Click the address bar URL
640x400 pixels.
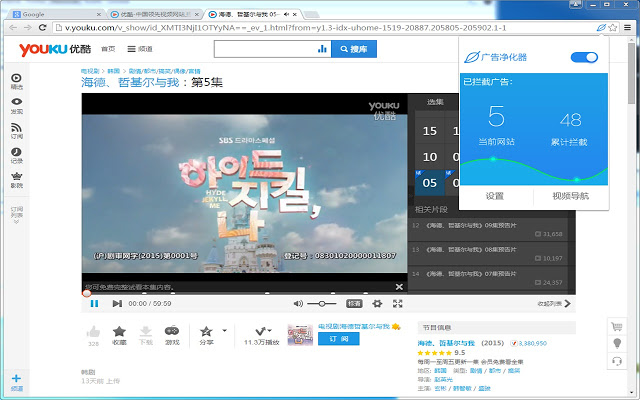pos(285,28)
